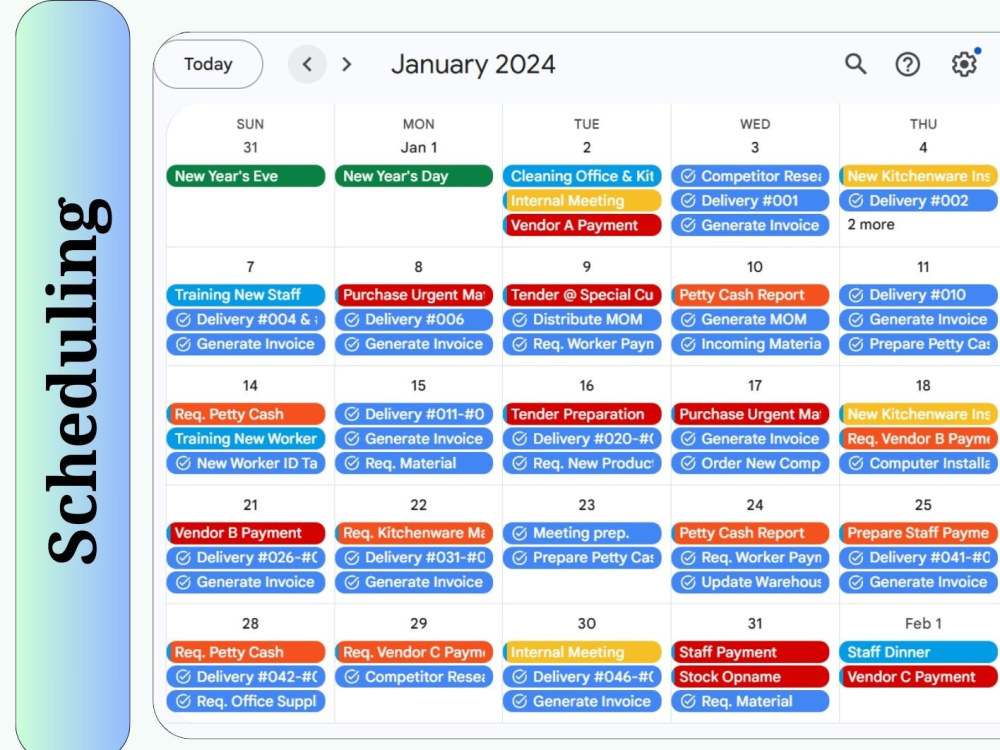
Task: Click the Today button
Action: (x=208, y=64)
